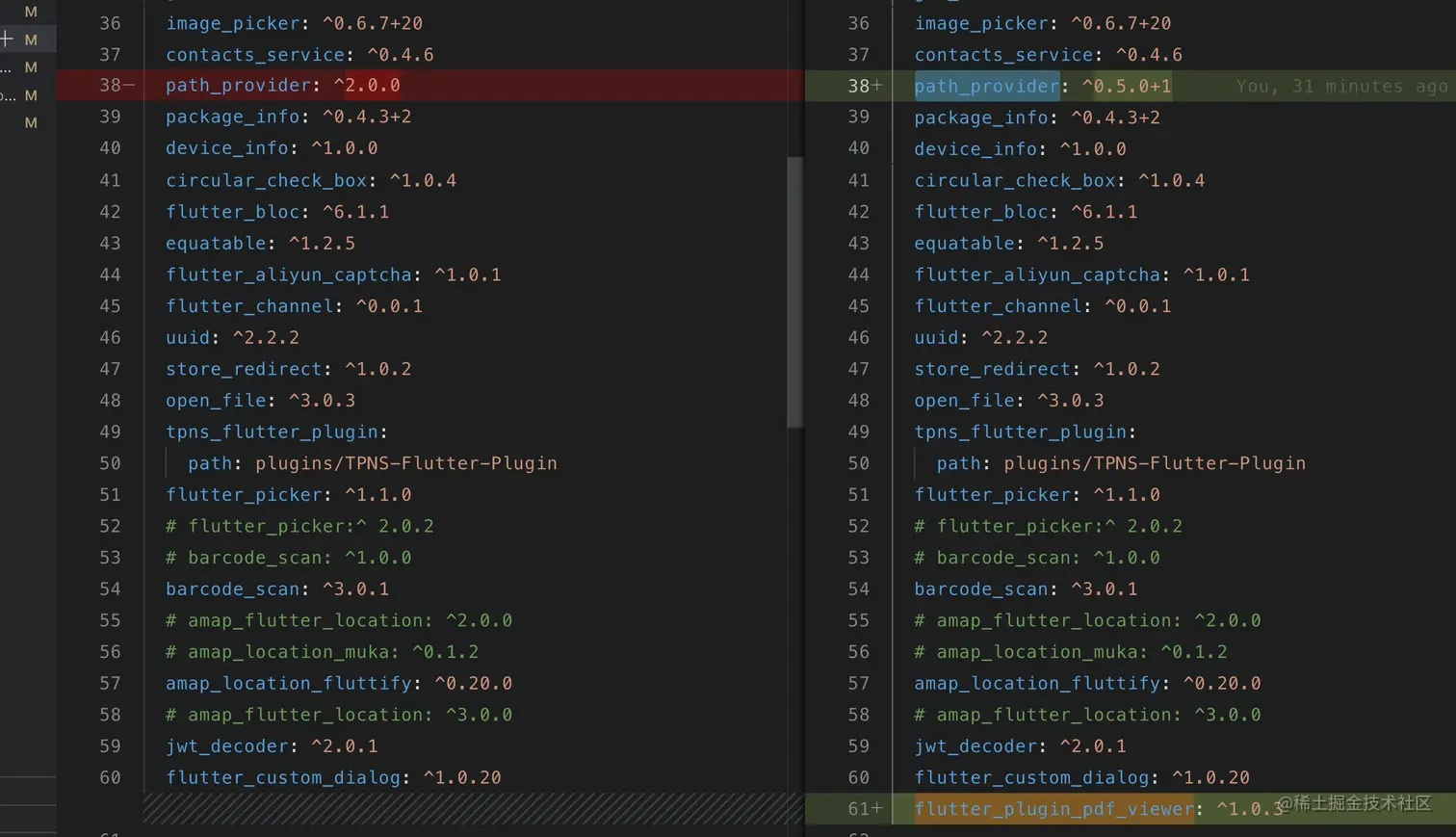Click the bottom M modification indicator
Screen dimensions: 1456x837
(x=31, y=122)
